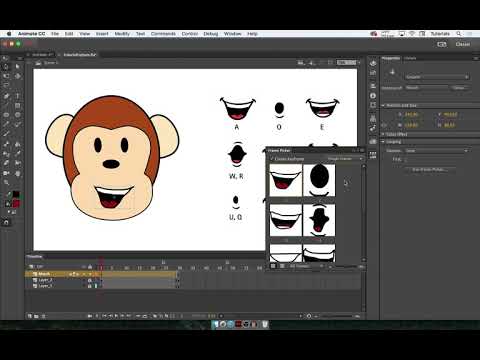Open the Modify menu
480x360 pixels.
[x=122, y=34]
